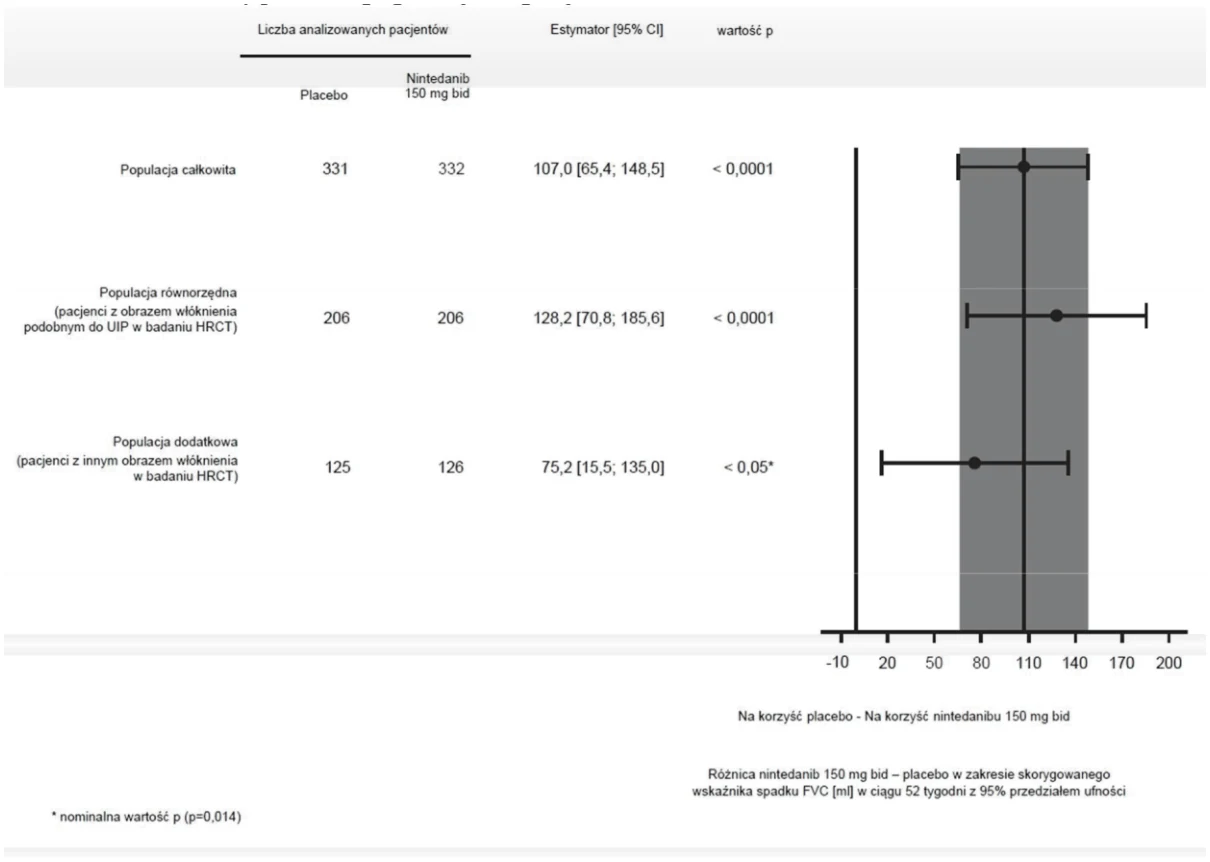The width and height of the screenshot is (1210, 862).
Task: Click the Populacja całkowita point estimate dot
Action: tap(1023, 166)
